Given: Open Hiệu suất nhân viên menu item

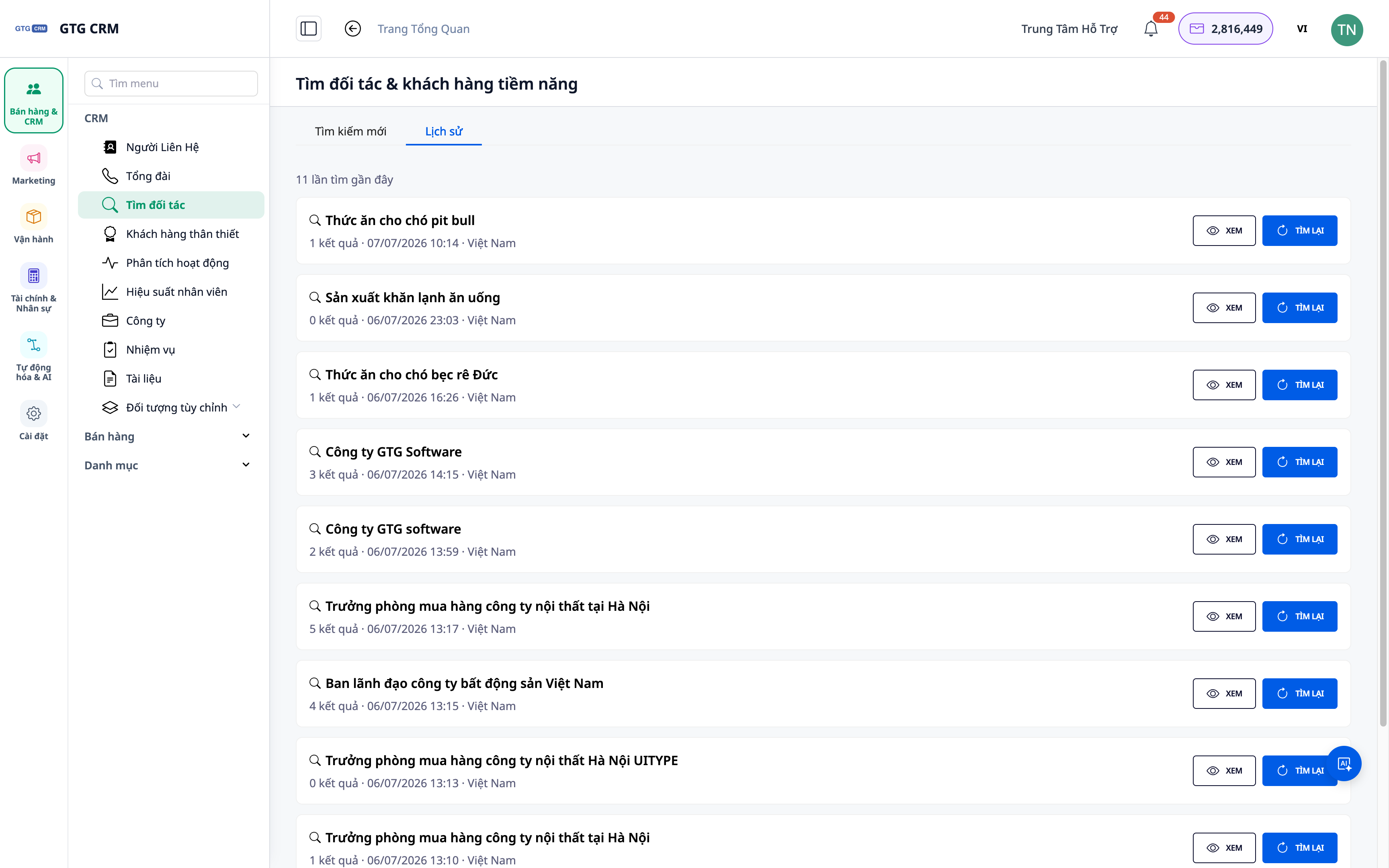Looking at the screenshot, I should coord(171,292).
